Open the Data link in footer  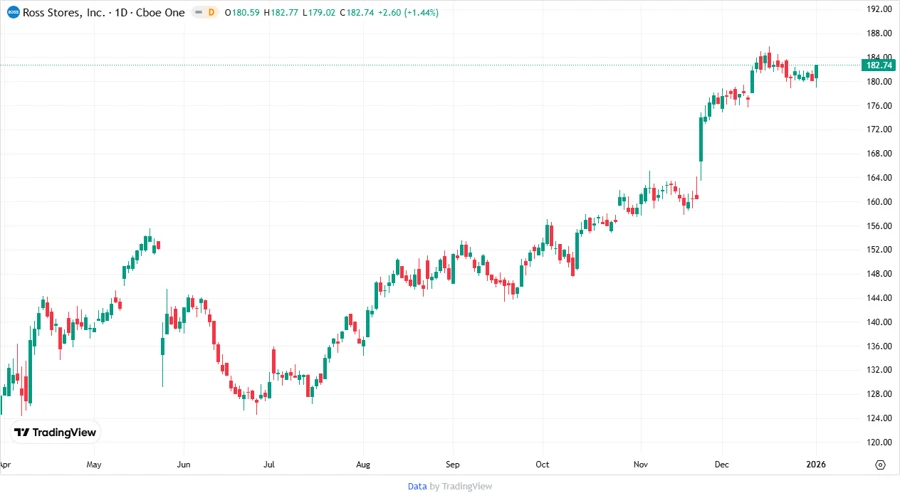tap(417, 486)
